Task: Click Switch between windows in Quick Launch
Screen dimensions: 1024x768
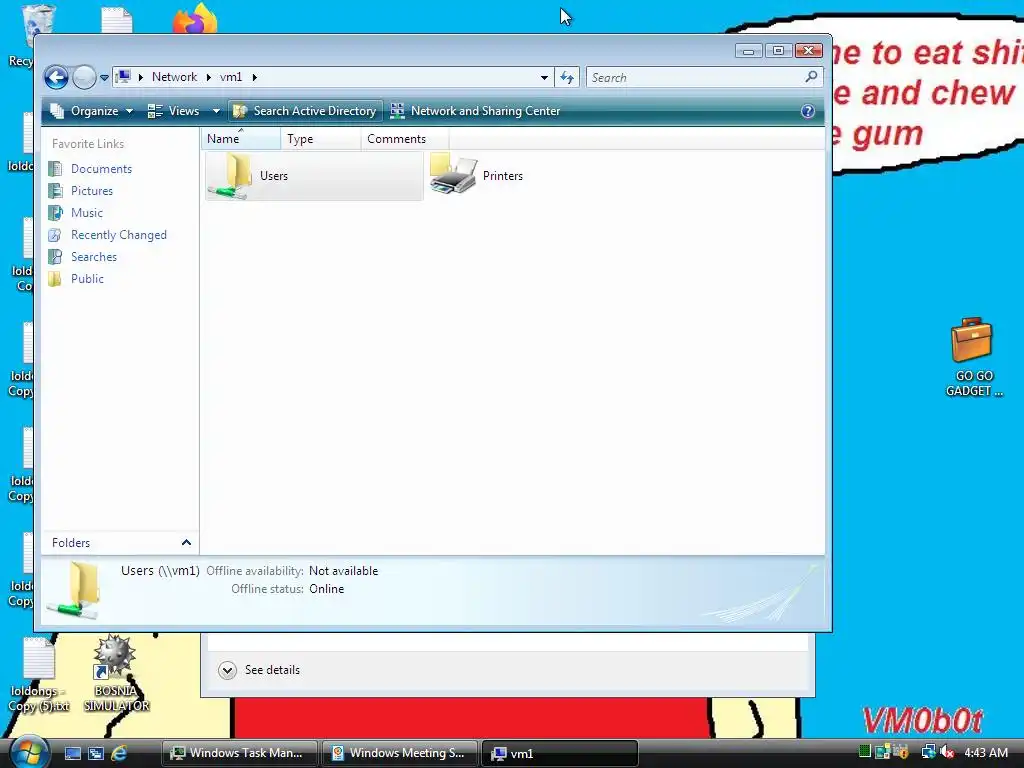Action: 96,753
